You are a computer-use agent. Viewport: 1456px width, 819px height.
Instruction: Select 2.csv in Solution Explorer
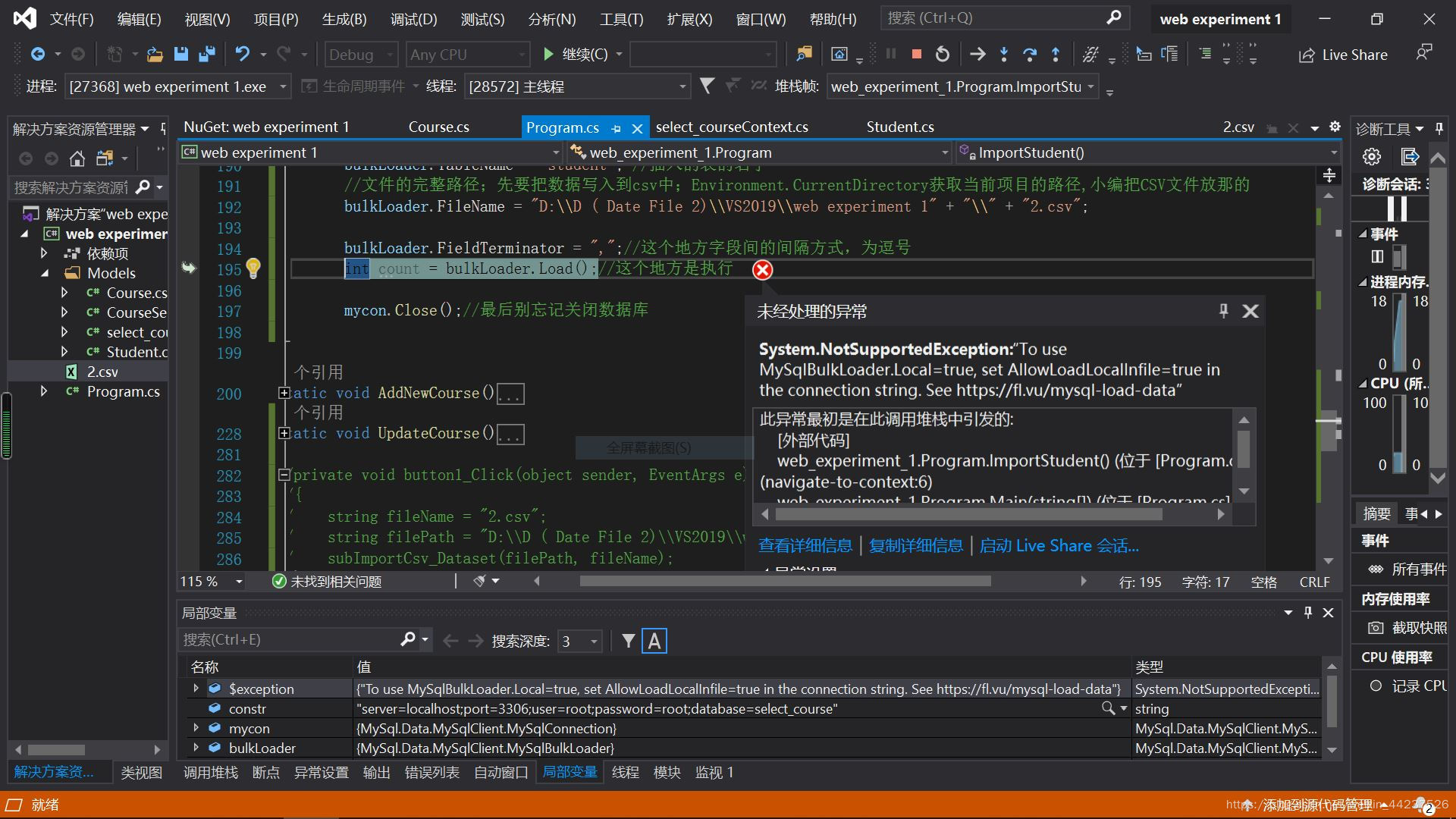tap(102, 372)
